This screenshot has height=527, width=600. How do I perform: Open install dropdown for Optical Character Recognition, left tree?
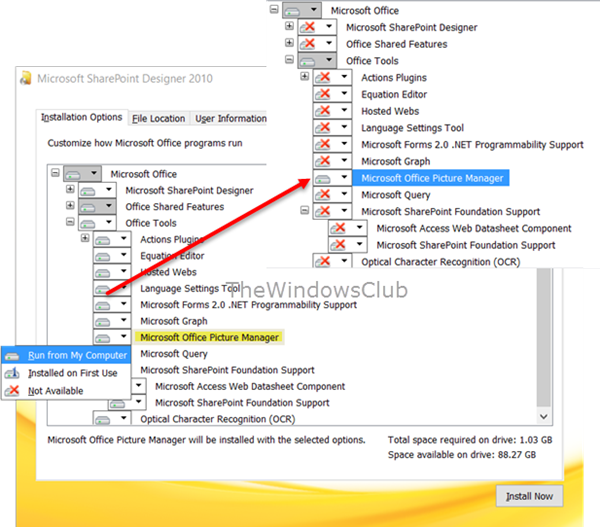pyautogui.click(x=124, y=418)
